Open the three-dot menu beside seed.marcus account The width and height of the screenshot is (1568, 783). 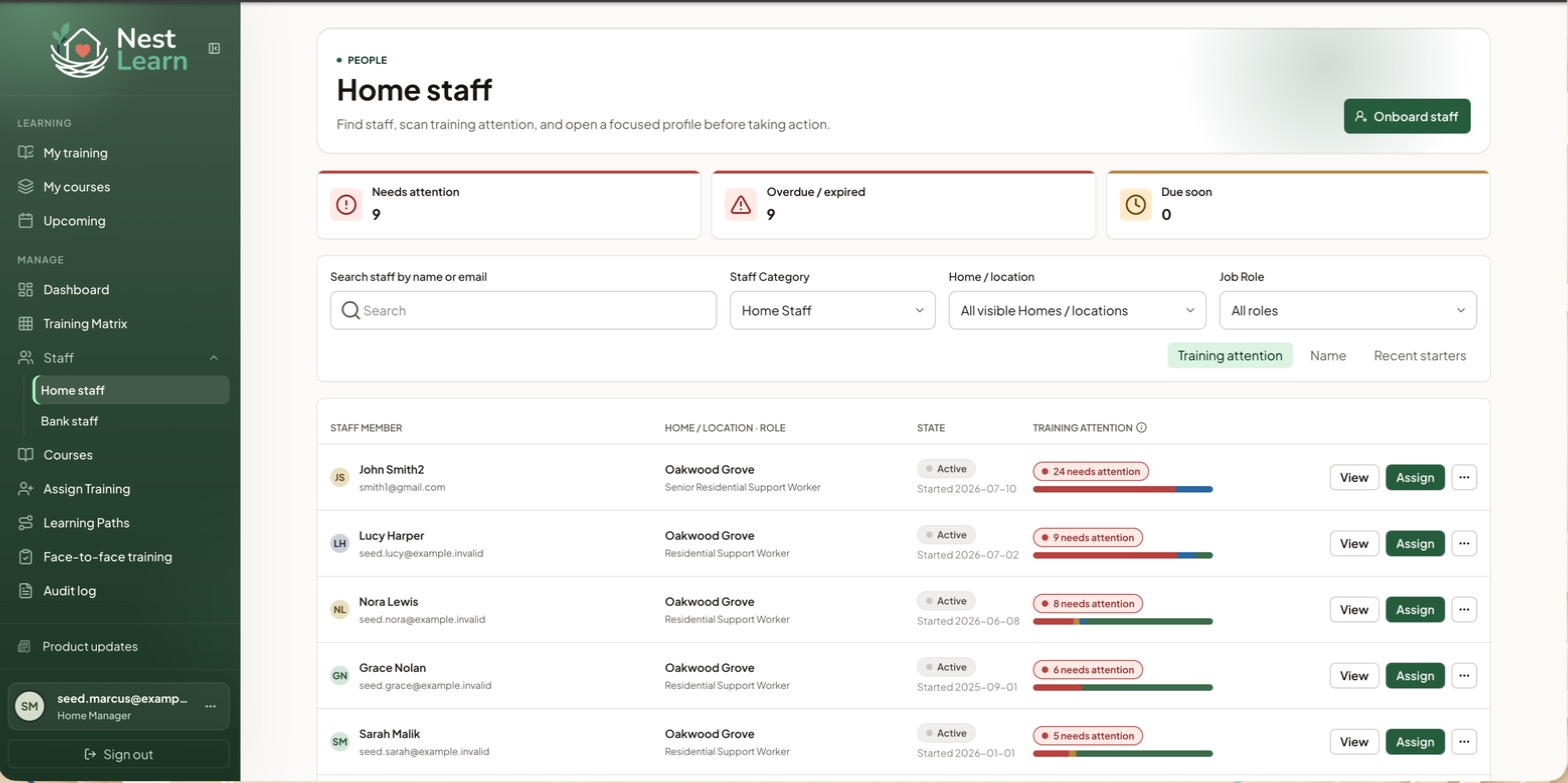[210, 706]
